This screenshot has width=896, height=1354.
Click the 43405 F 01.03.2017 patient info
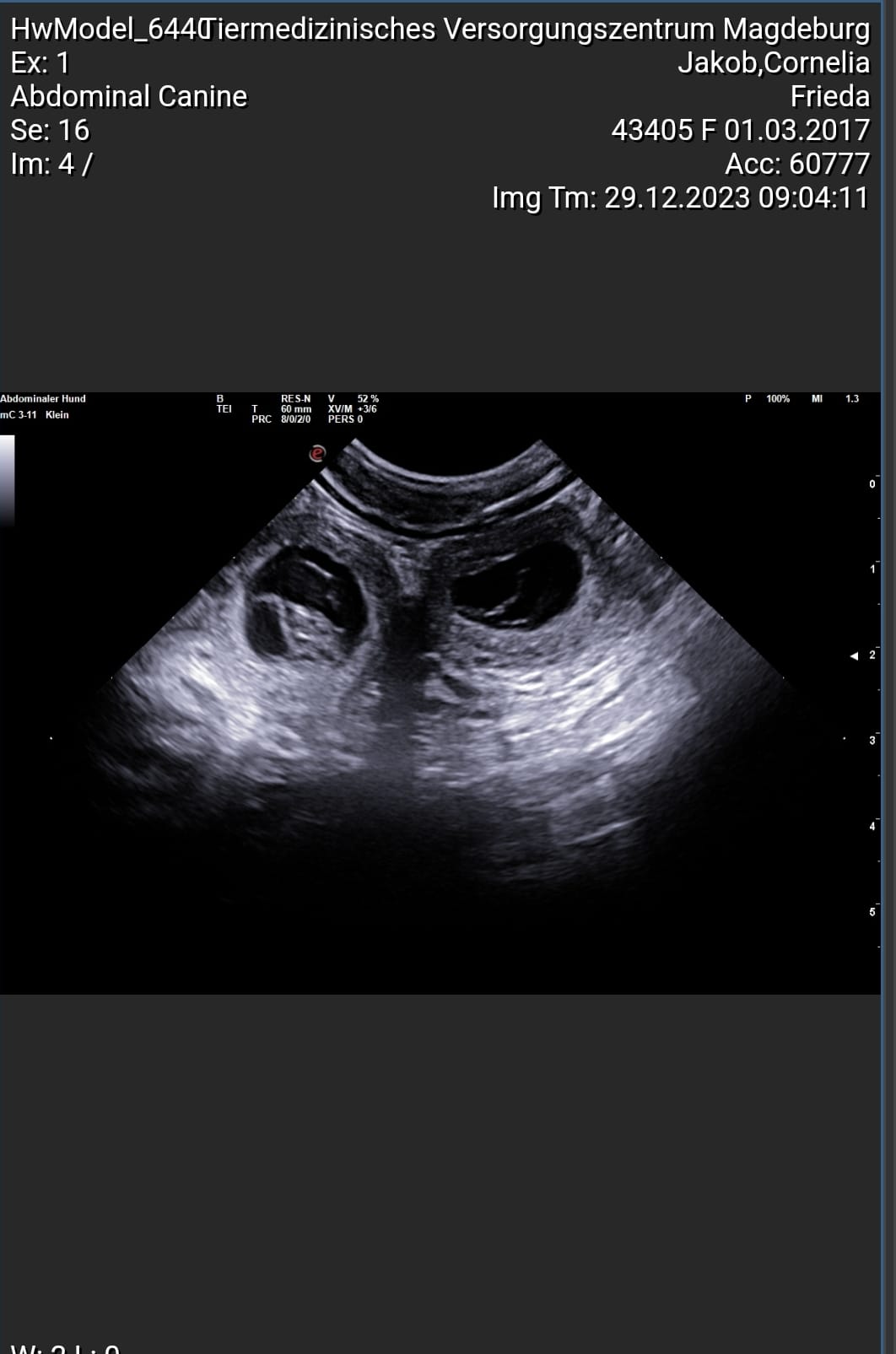click(740, 131)
